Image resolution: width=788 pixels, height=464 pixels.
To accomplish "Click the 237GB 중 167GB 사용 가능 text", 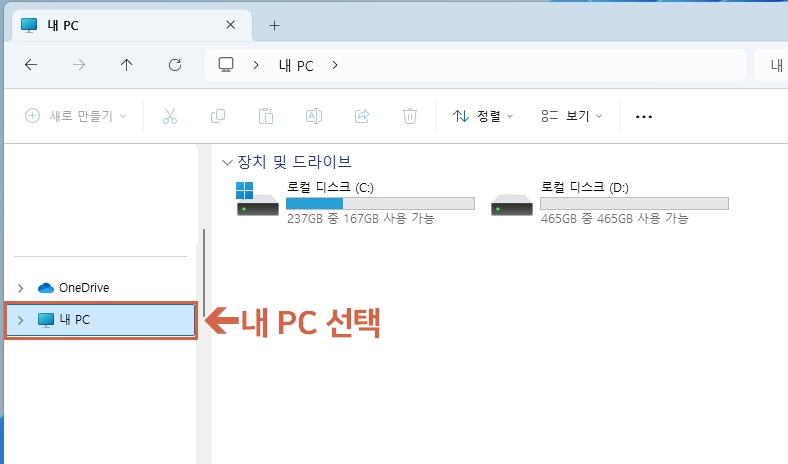I will [x=360, y=218].
